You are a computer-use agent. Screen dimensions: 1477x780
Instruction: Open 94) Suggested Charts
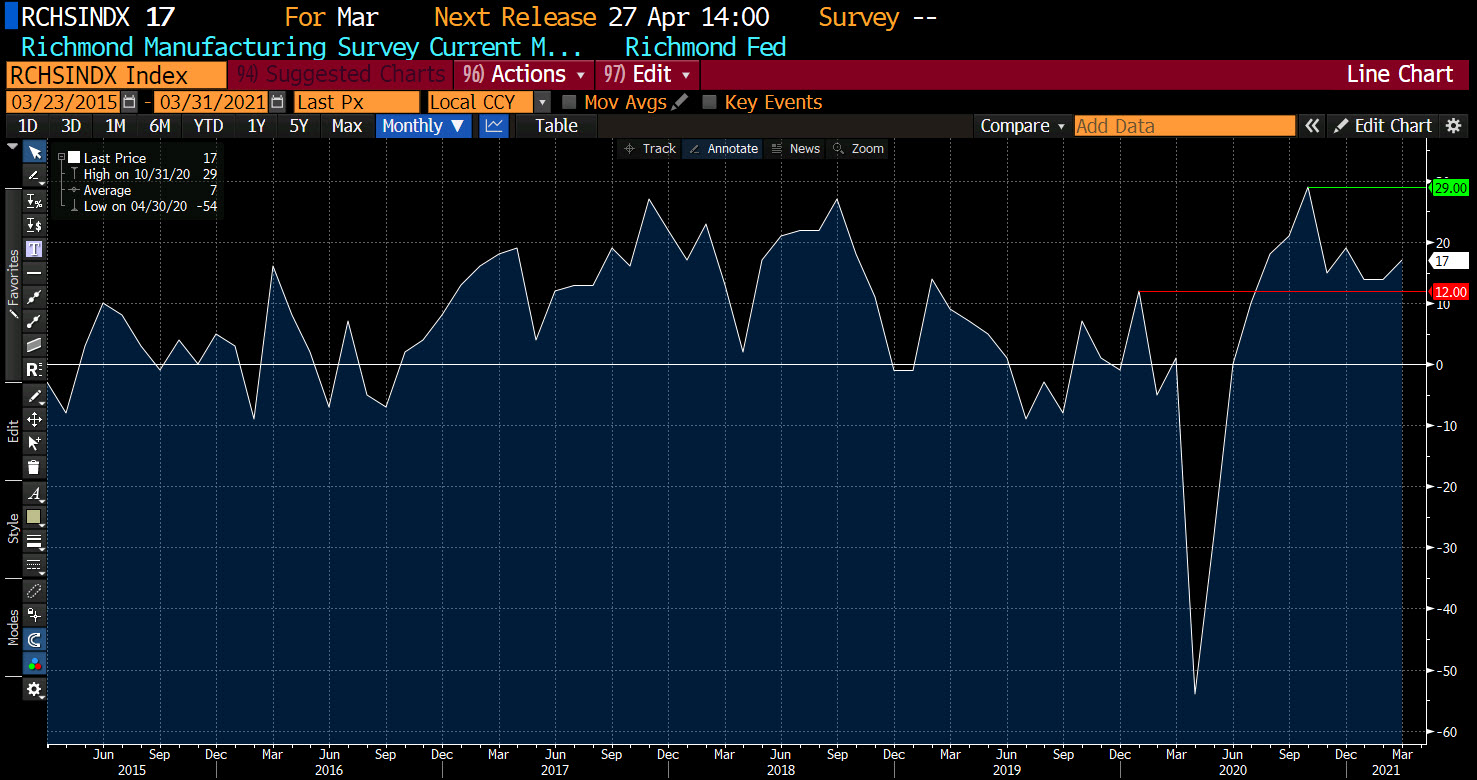coord(340,75)
